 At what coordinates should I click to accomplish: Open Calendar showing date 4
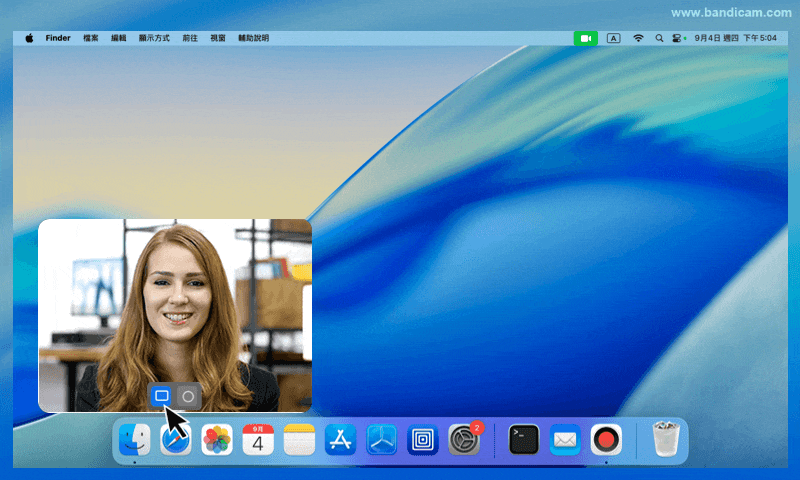click(258, 439)
